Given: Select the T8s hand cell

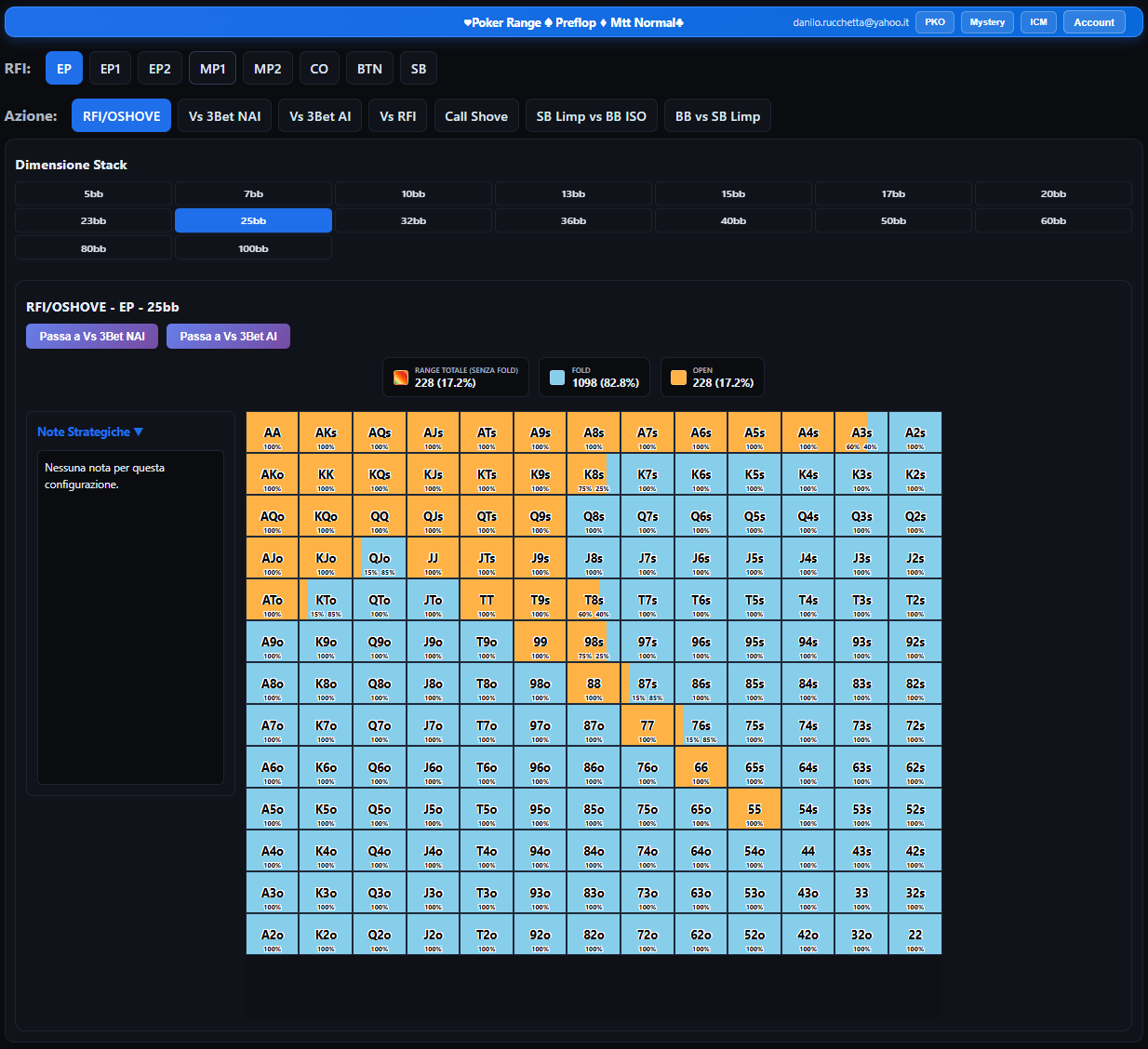Looking at the screenshot, I should pos(594,600).
